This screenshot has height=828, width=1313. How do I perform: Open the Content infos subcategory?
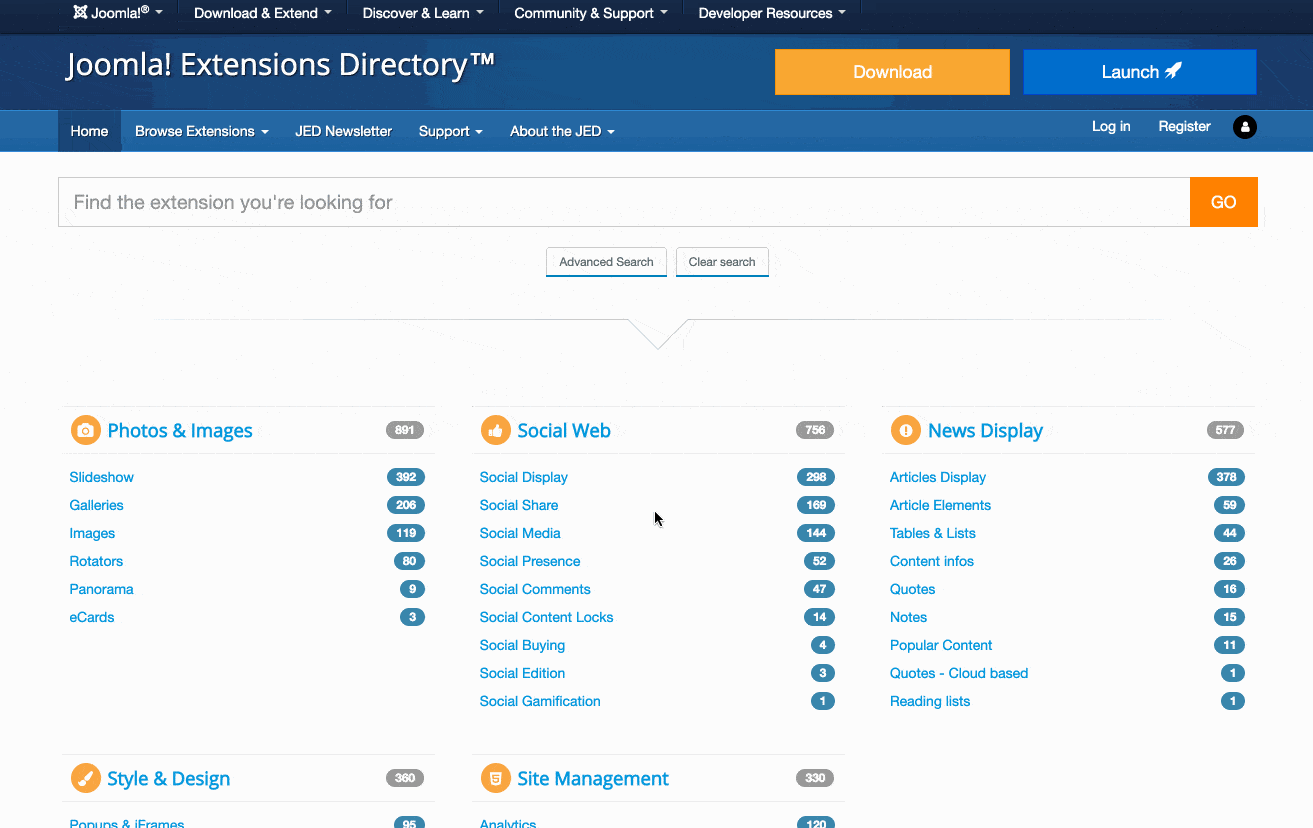(932, 561)
